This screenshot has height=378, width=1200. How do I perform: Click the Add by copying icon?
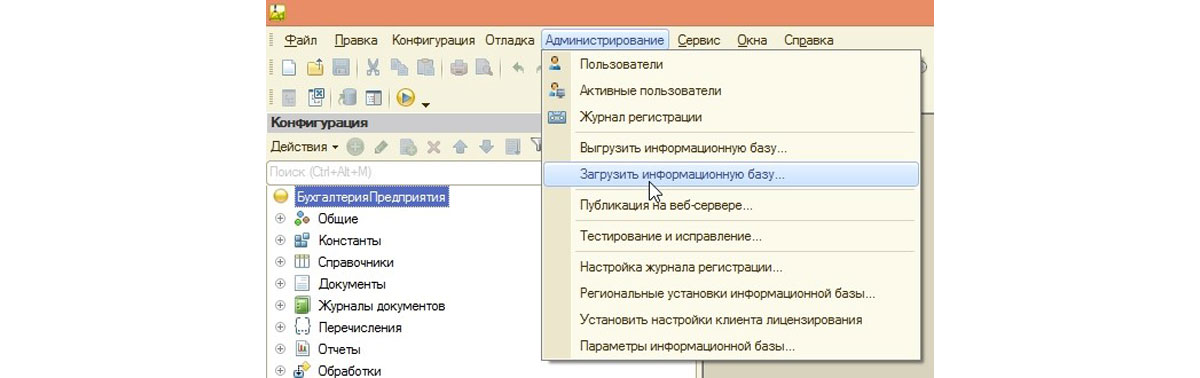pyautogui.click(x=407, y=147)
